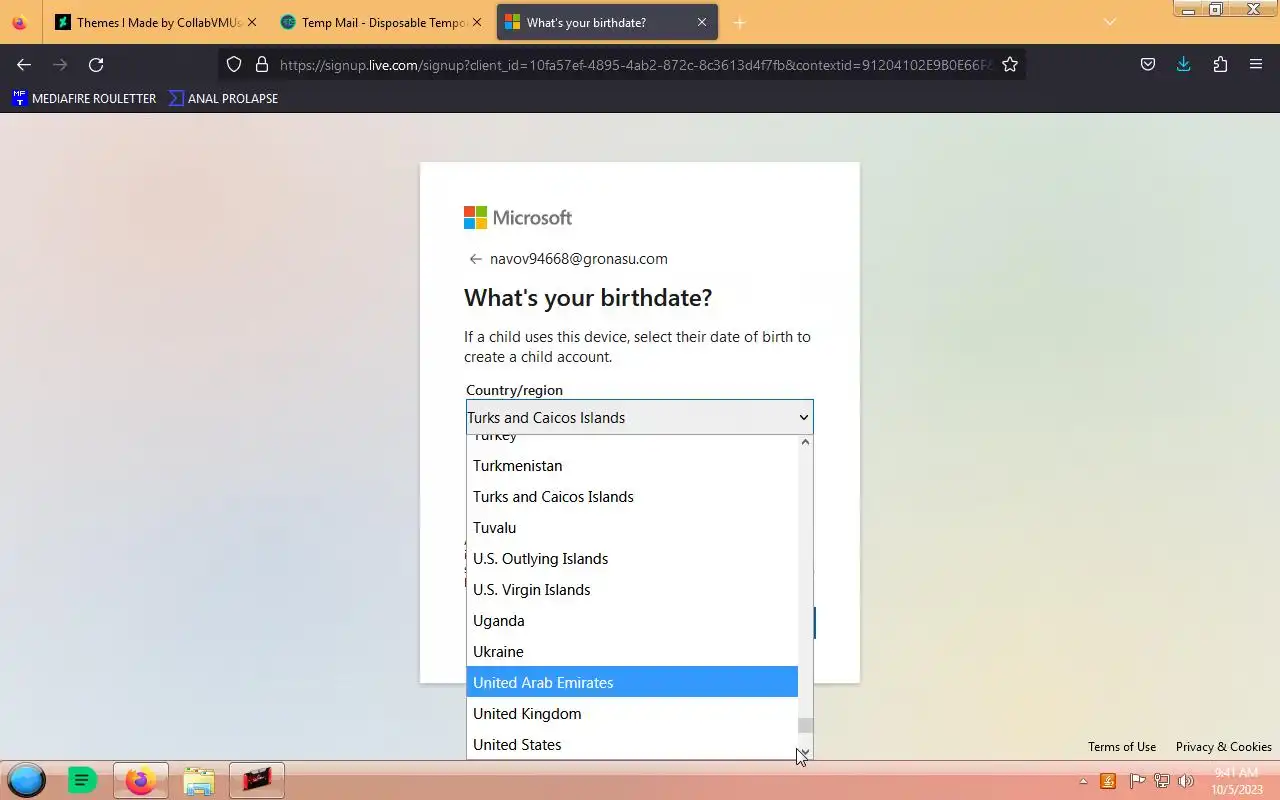
Task: Click the list all tabs chevron
Action: point(1109,22)
